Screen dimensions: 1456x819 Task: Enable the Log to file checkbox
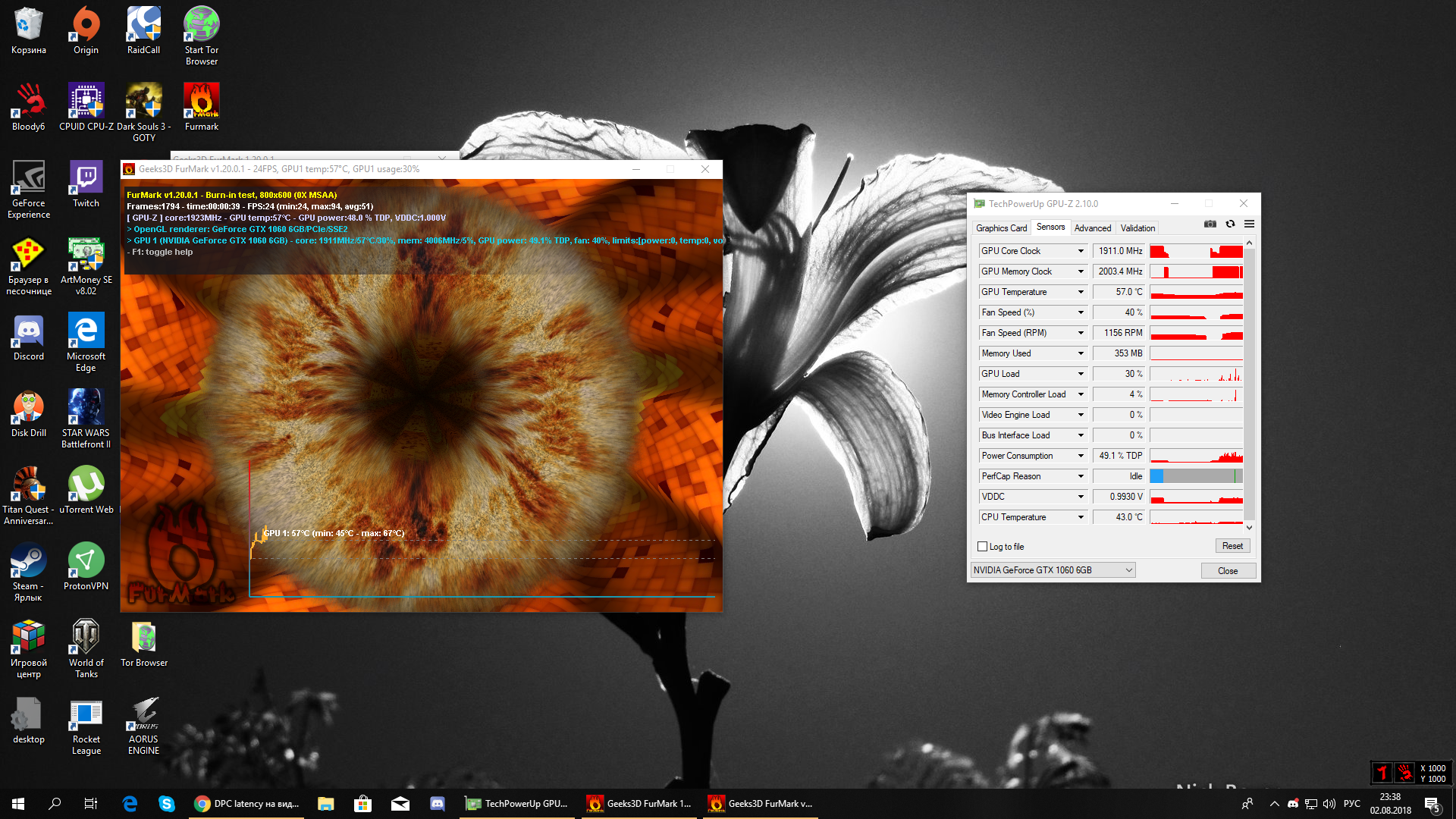pos(983,547)
